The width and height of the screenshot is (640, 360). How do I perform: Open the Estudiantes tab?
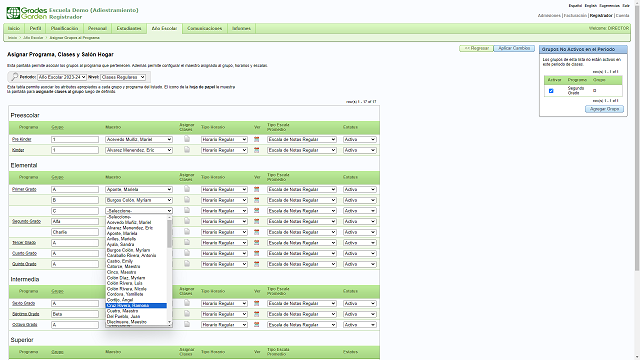[x=129, y=29]
